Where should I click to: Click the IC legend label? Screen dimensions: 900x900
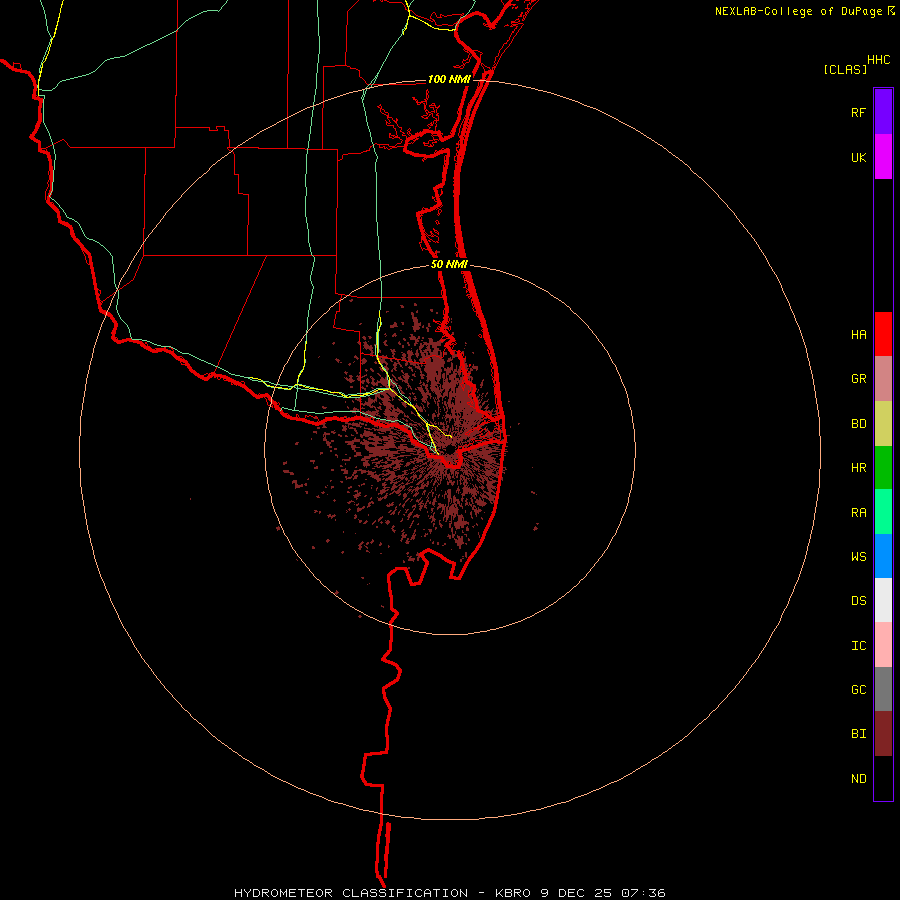point(858,645)
